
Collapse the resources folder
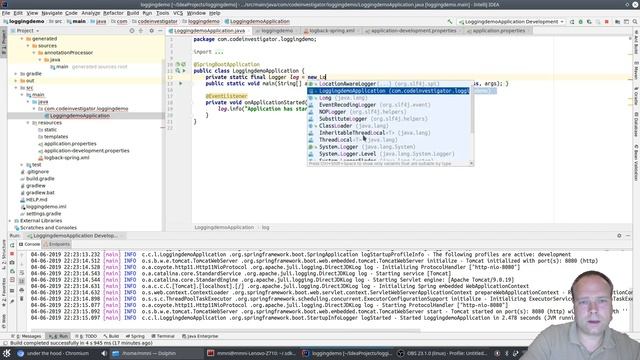(28, 123)
